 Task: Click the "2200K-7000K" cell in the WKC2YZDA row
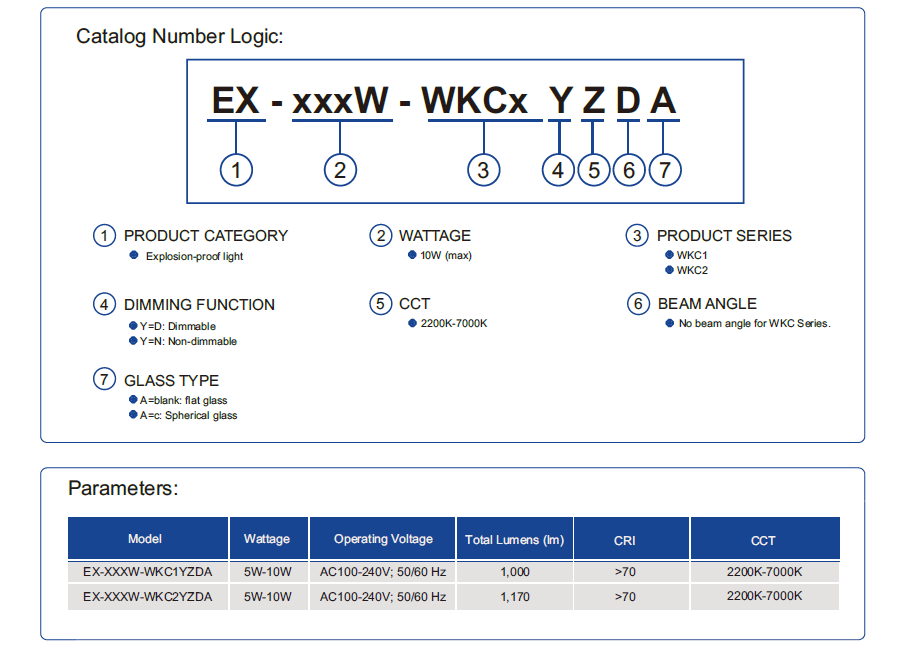(x=765, y=596)
